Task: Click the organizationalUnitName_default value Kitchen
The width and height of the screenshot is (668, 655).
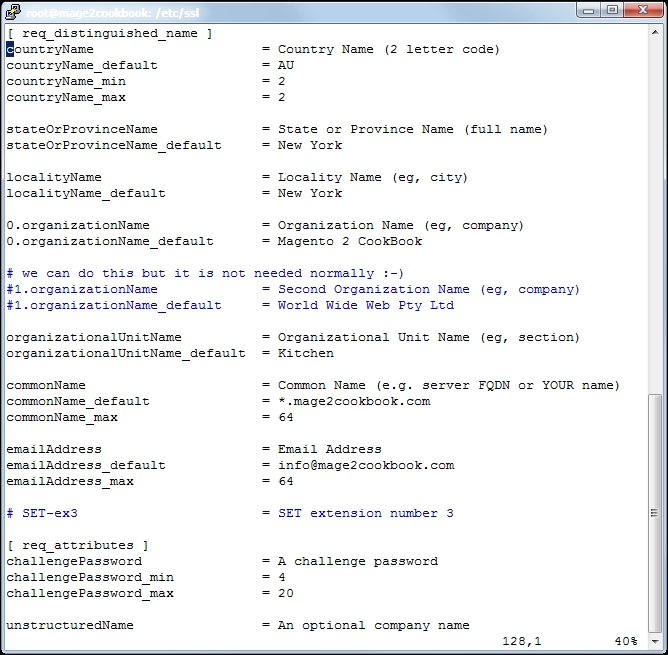Action: [x=305, y=353]
